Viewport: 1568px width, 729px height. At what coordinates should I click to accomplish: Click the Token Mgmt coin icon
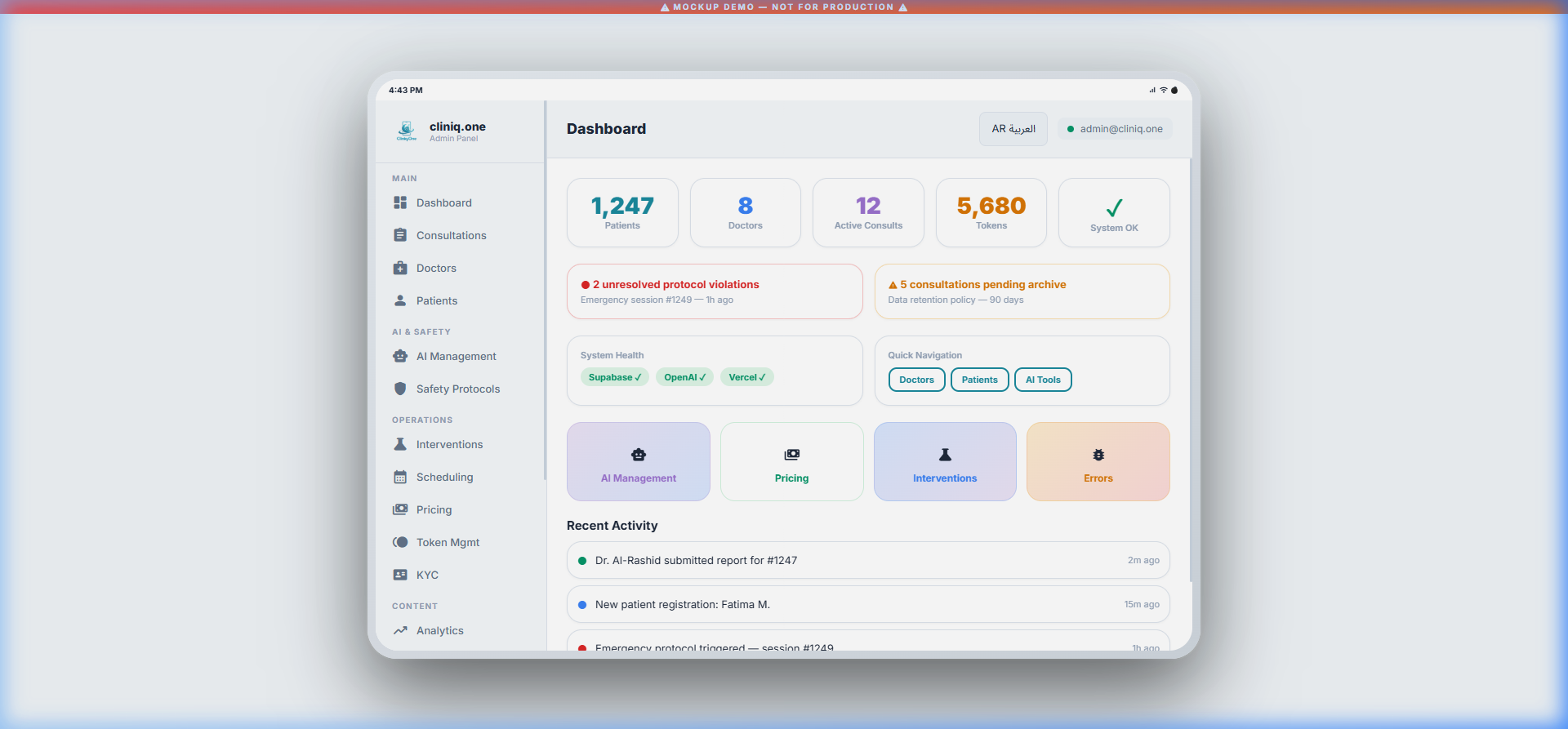(x=400, y=542)
